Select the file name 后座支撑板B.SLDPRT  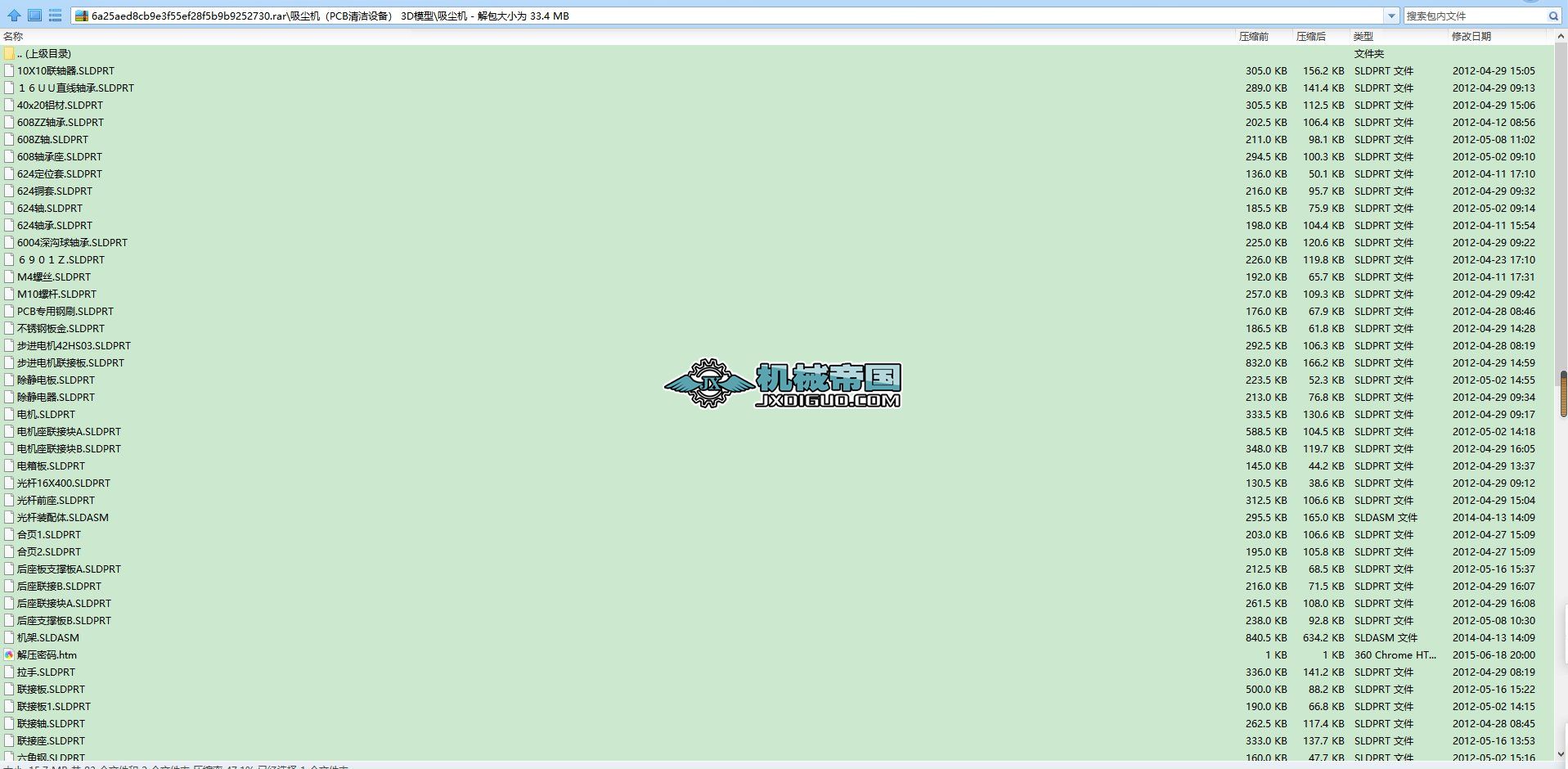click(64, 620)
